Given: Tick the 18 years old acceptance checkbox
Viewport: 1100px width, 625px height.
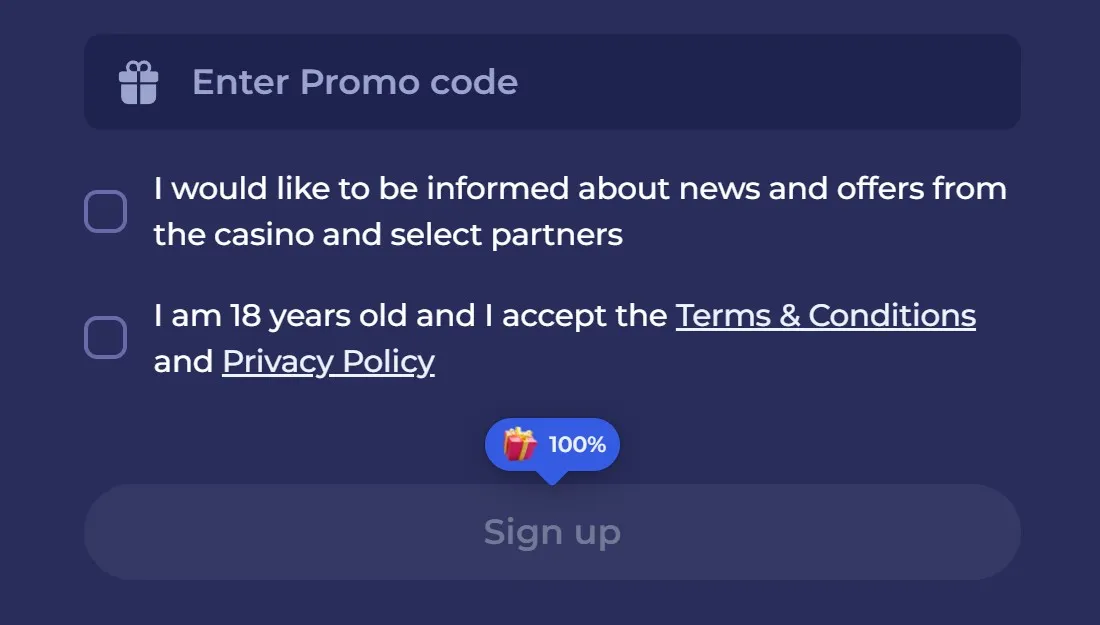Looking at the screenshot, I should (x=105, y=338).
